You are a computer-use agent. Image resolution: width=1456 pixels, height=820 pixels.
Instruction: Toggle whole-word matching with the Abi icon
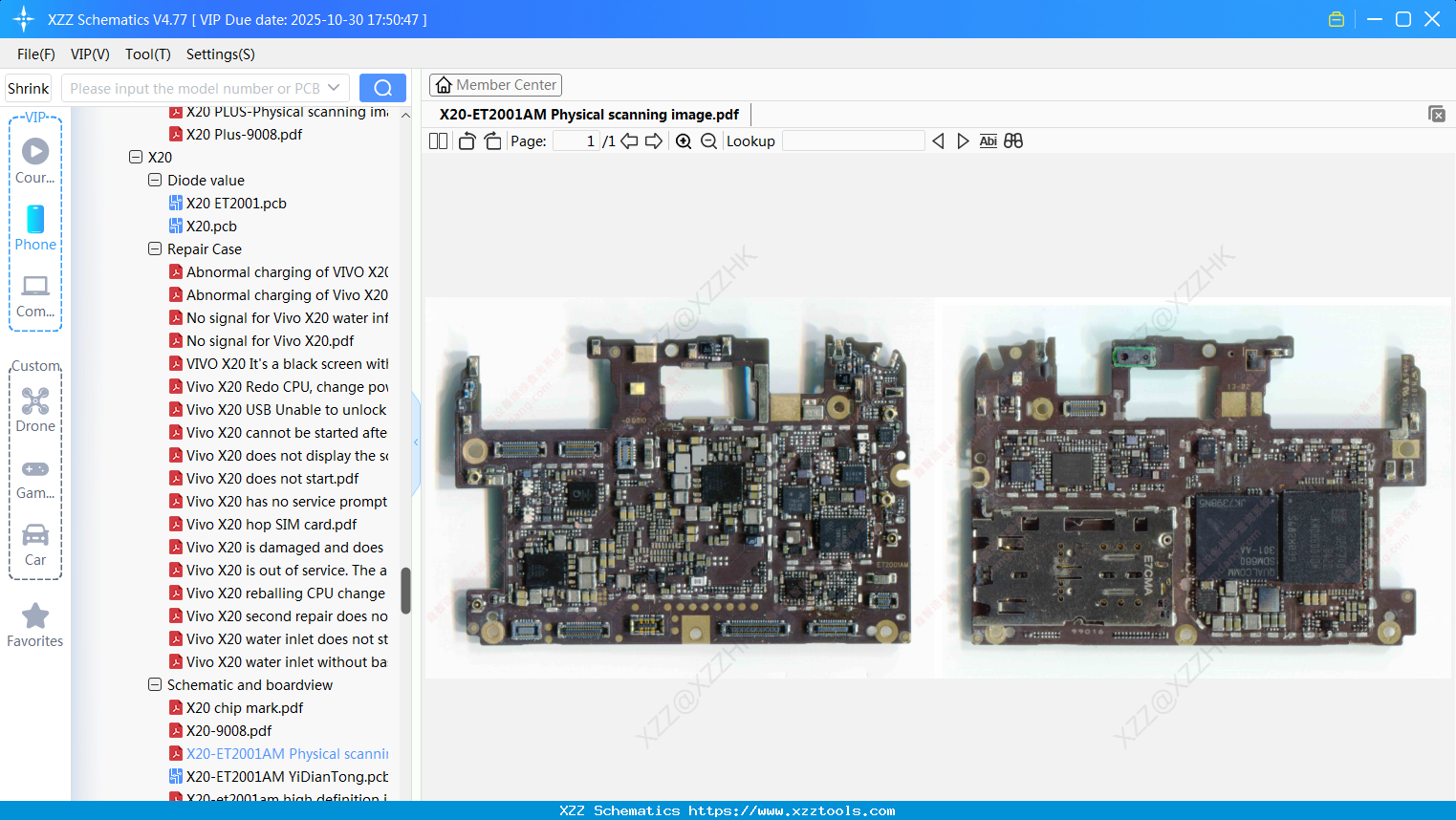[988, 140]
